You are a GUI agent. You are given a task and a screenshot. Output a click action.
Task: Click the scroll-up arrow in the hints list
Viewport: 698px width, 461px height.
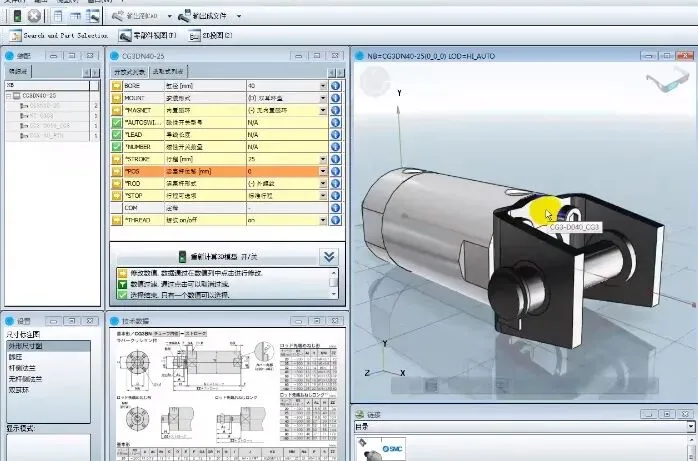334,272
